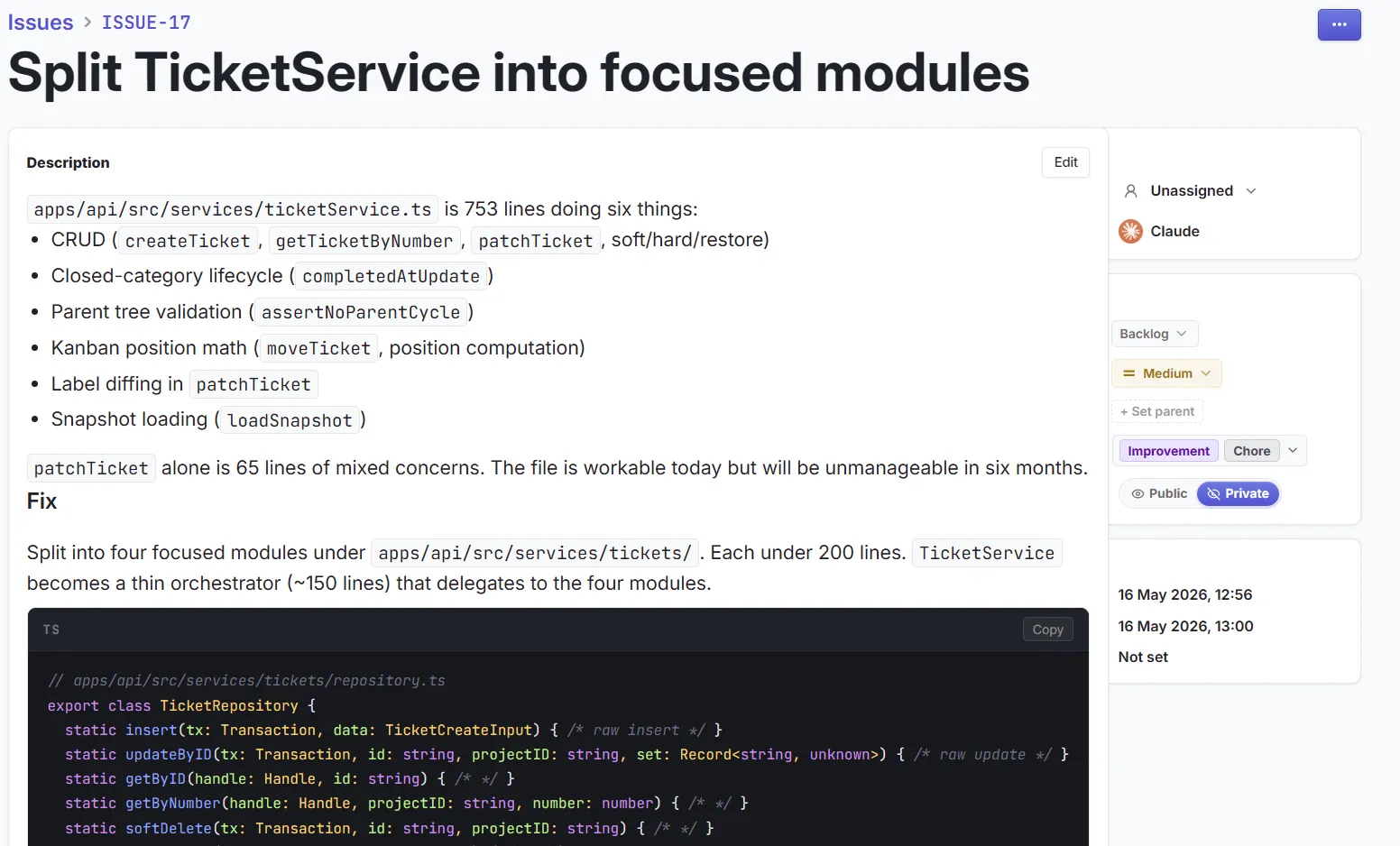Click the TicketService inline code
This screenshot has width=1400, height=846.
[987, 553]
